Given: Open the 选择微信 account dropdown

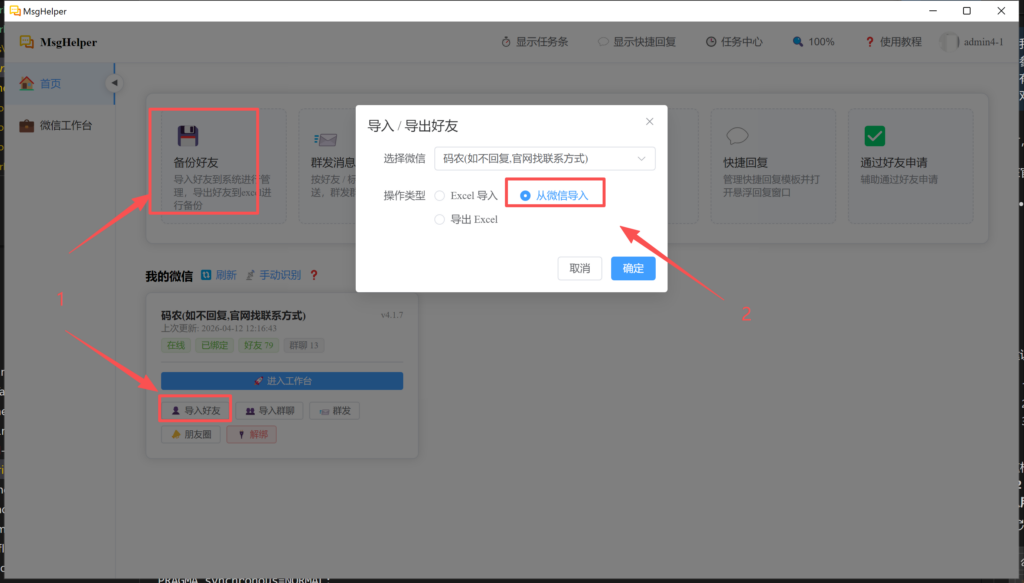Looking at the screenshot, I should 546,158.
